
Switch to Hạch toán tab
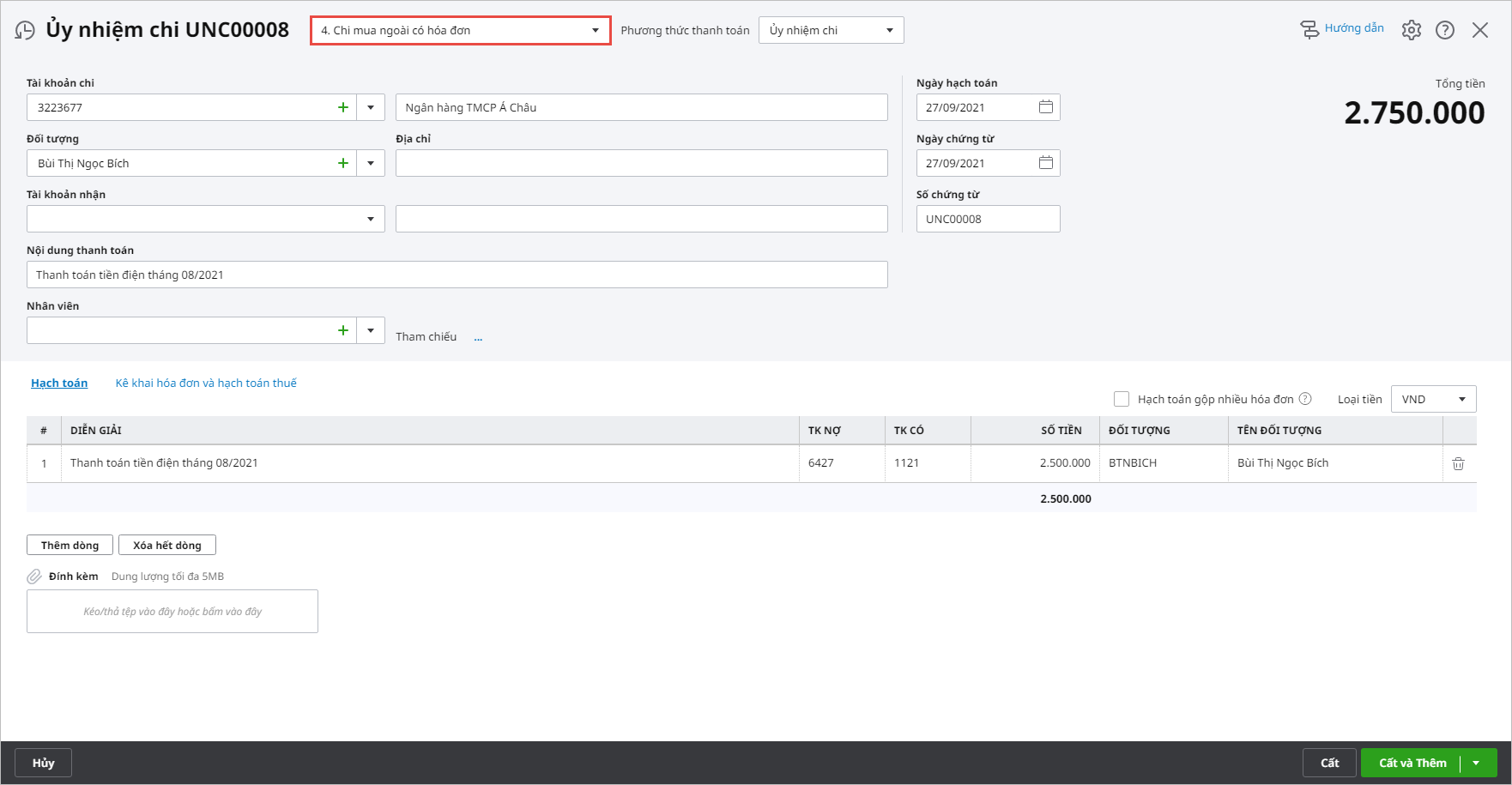click(59, 383)
